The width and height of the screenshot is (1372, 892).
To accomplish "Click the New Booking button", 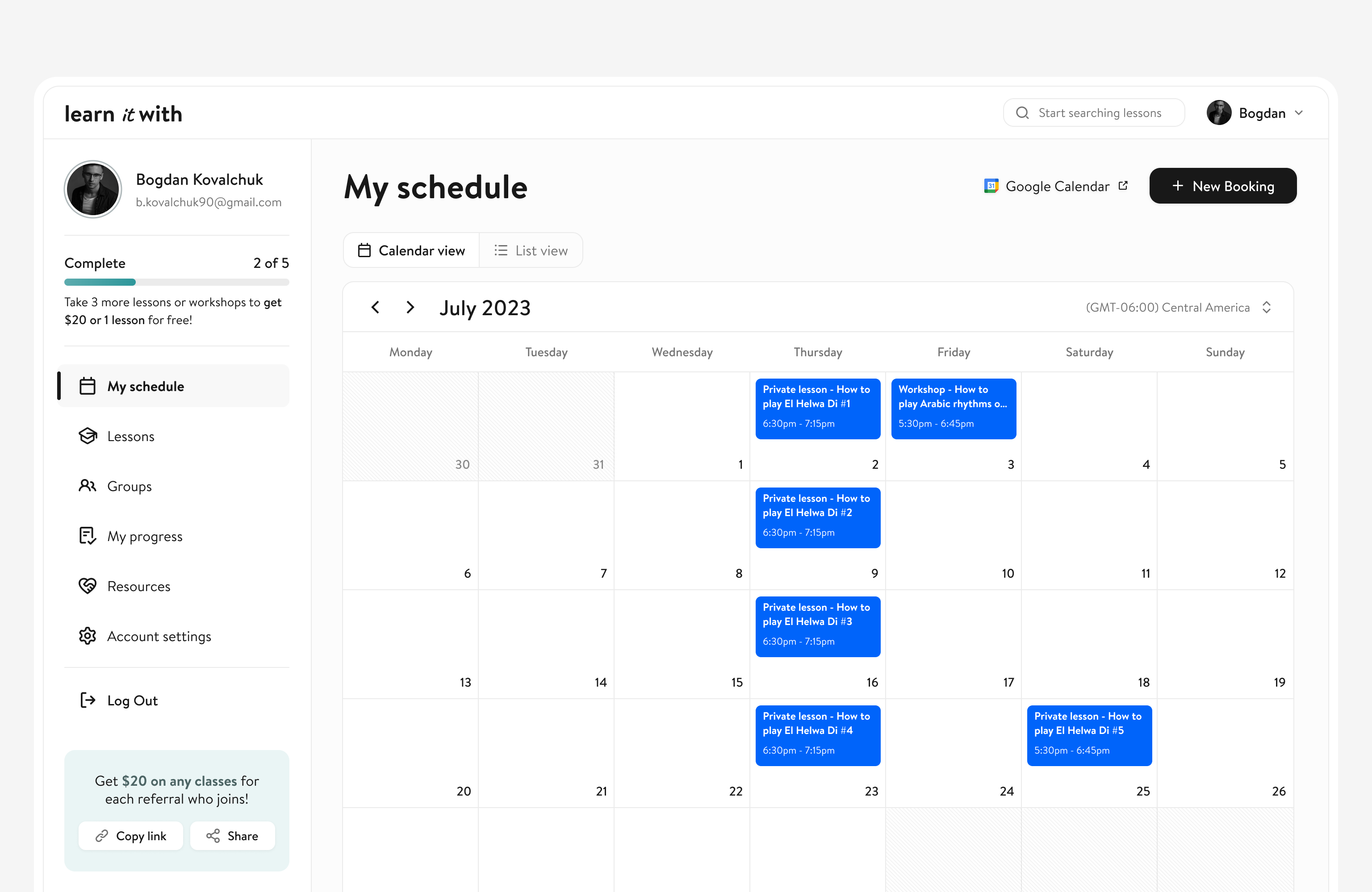I will coord(1223,186).
